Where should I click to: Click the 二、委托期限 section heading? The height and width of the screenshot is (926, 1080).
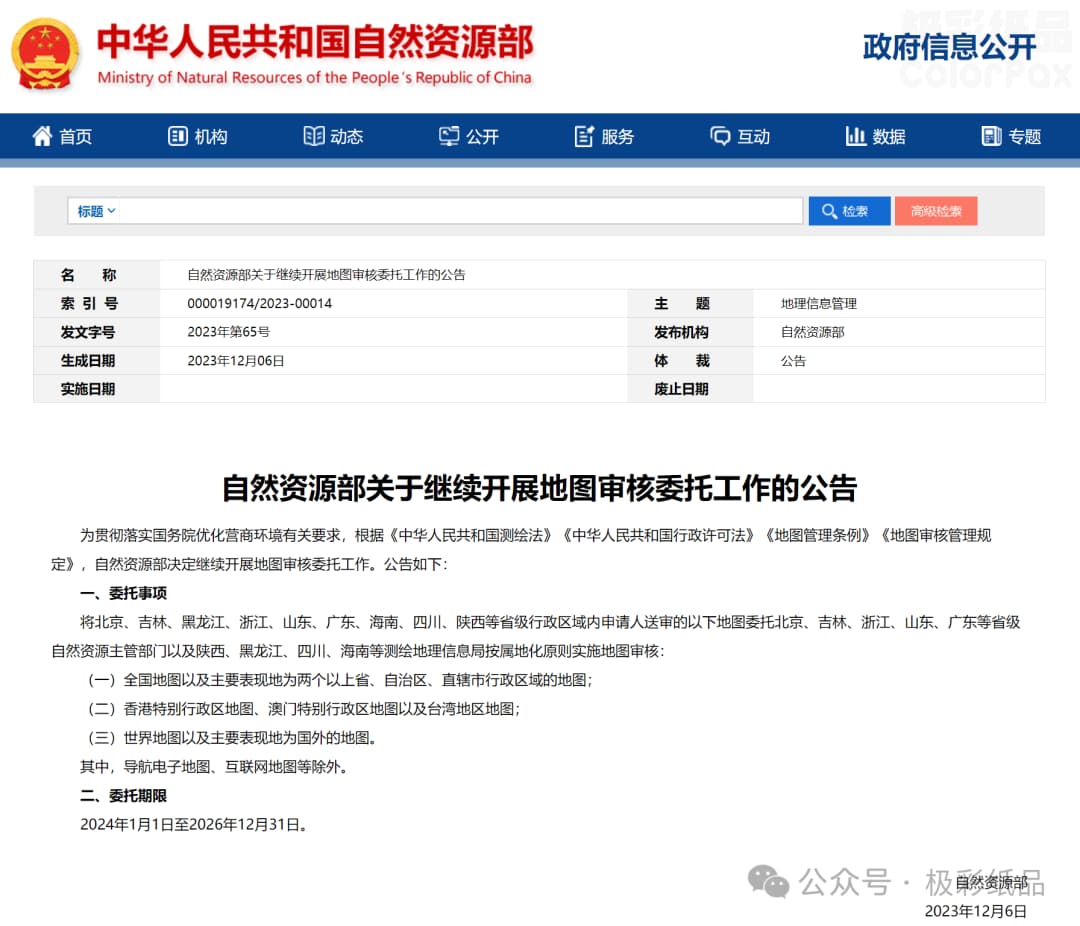[123, 796]
